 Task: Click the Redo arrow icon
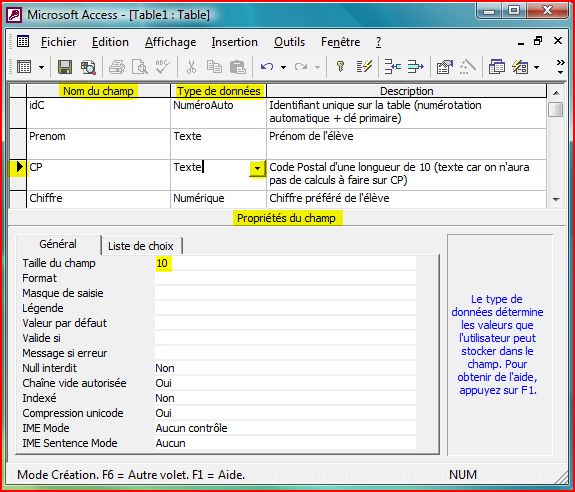point(301,67)
